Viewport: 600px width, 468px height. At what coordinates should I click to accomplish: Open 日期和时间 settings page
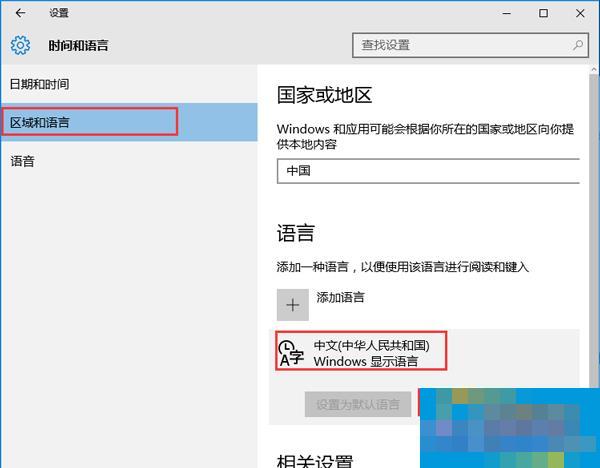[129, 84]
